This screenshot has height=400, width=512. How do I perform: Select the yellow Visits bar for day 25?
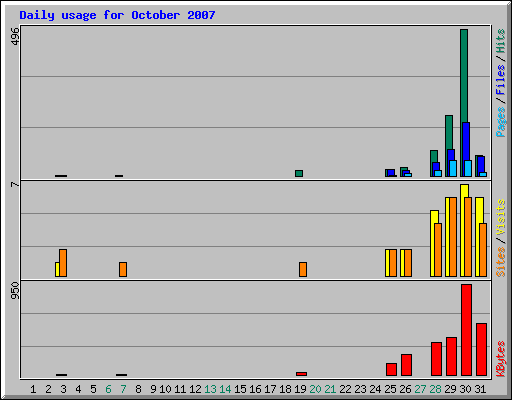[x=387, y=263]
